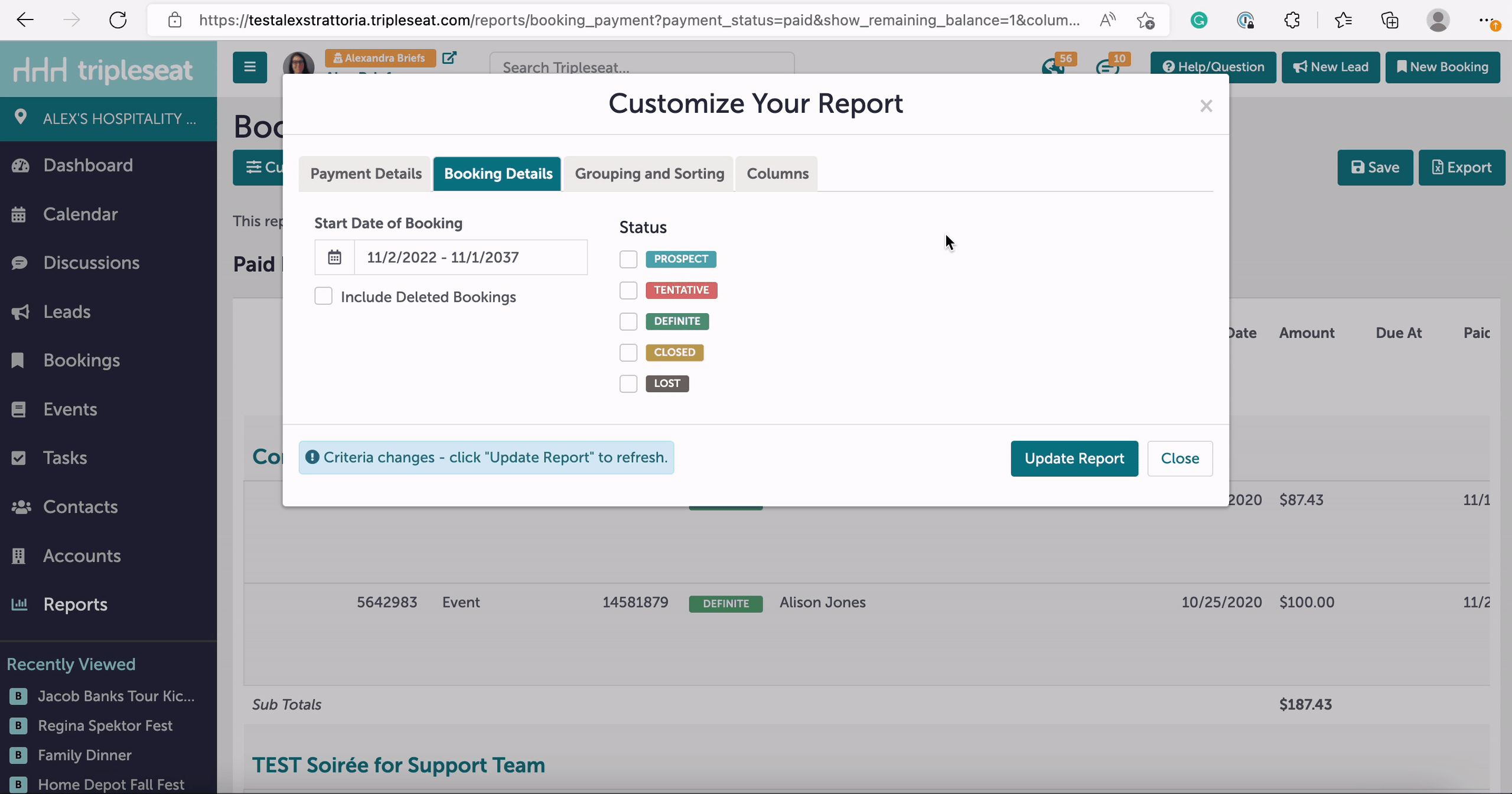Open Tasks in the sidebar
Screen dimensions: 1512x794
coord(65,458)
